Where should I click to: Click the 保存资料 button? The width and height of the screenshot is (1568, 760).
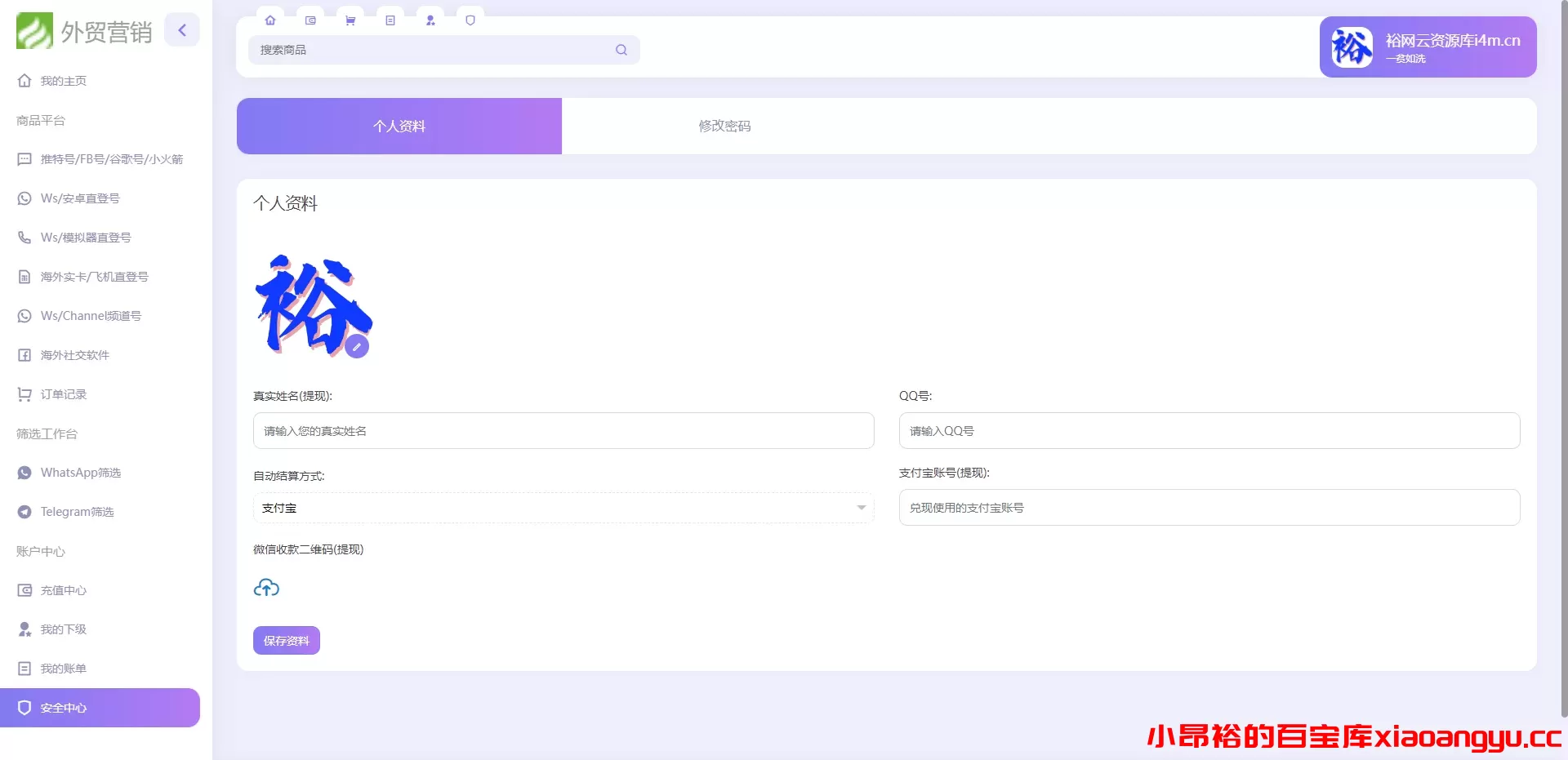tap(286, 640)
